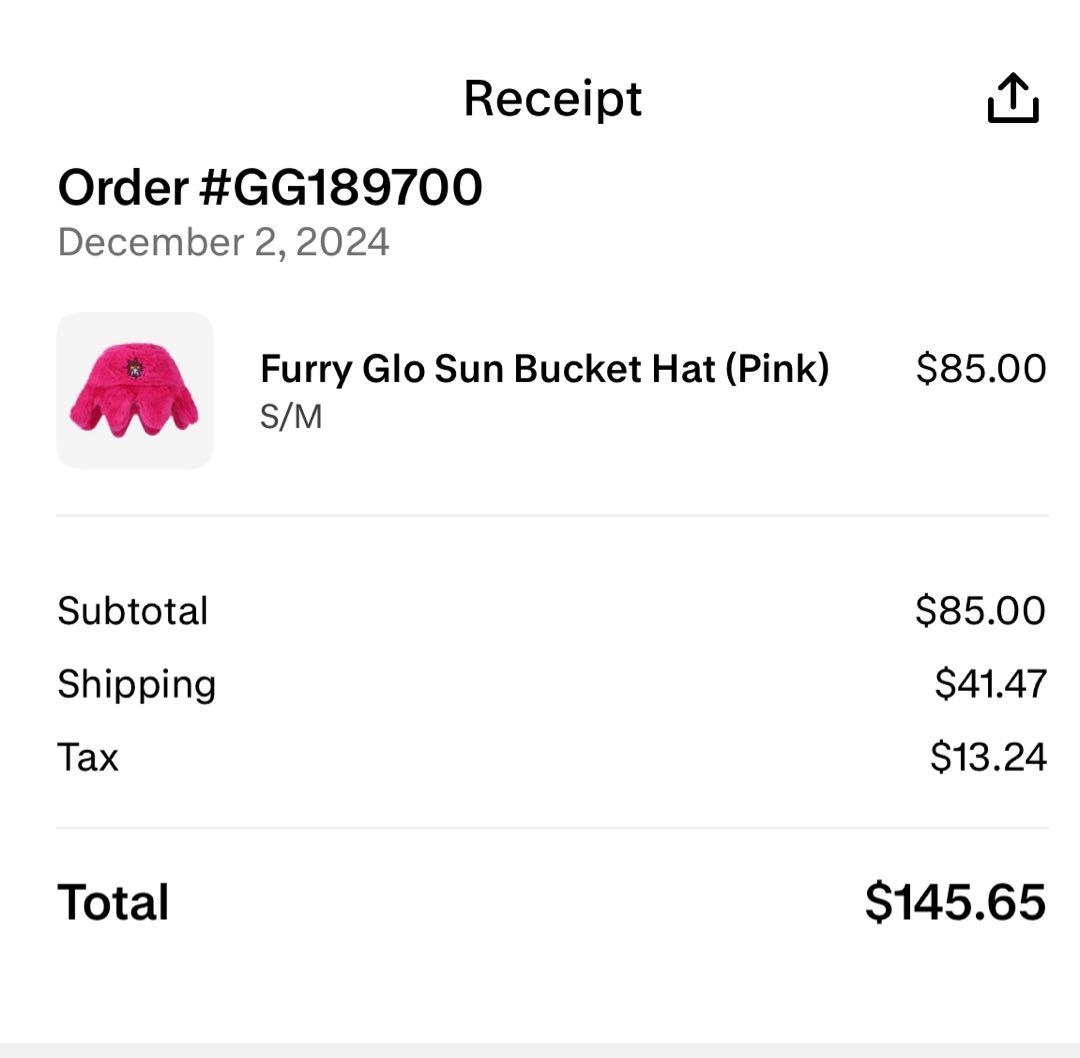Tap the hat image inside the gray box
This screenshot has width=1080, height=1058.
tap(136, 390)
